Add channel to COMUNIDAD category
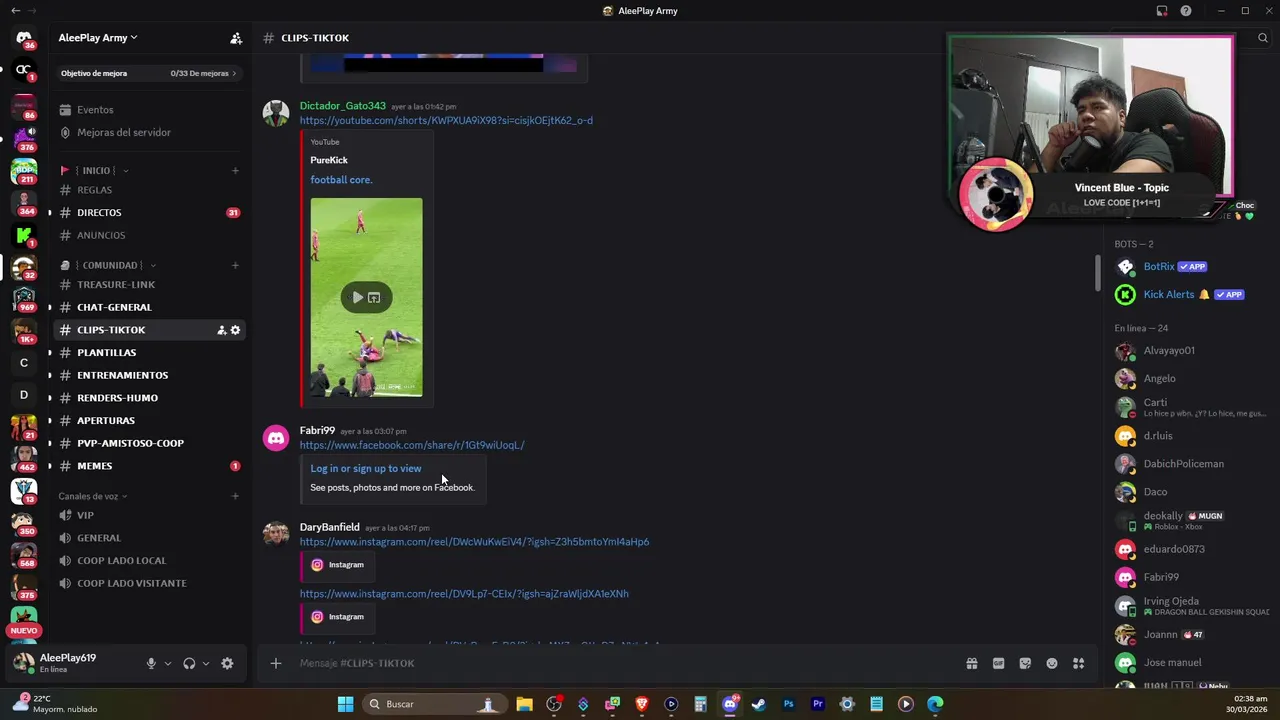This screenshot has width=1280, height=720. click(236, 265)
